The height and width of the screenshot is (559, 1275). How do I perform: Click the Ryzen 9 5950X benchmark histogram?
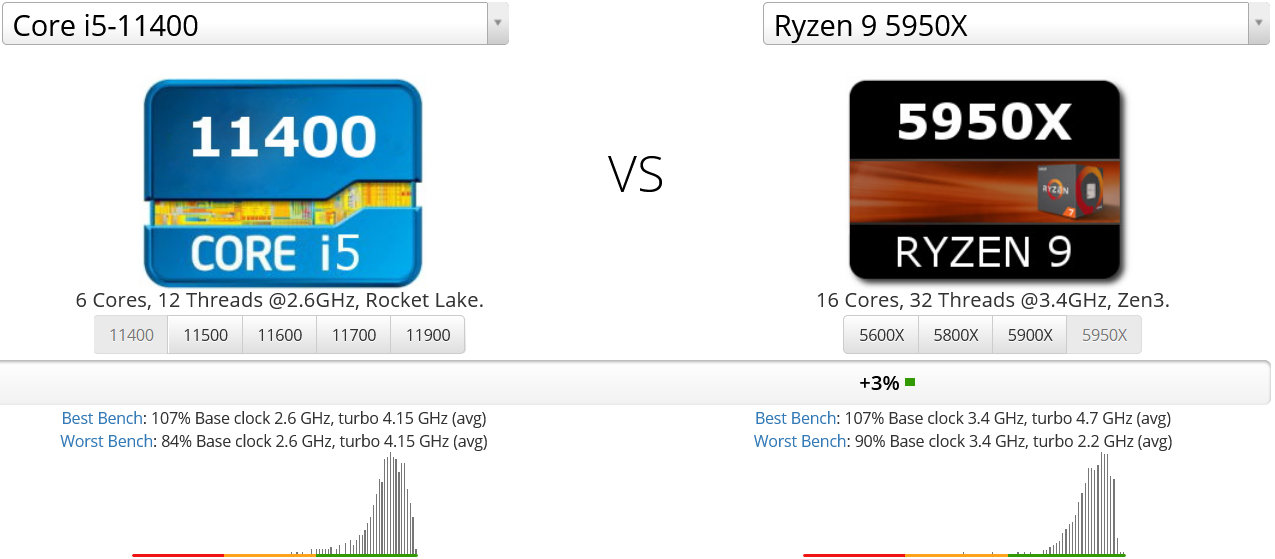tap(964, 504)
